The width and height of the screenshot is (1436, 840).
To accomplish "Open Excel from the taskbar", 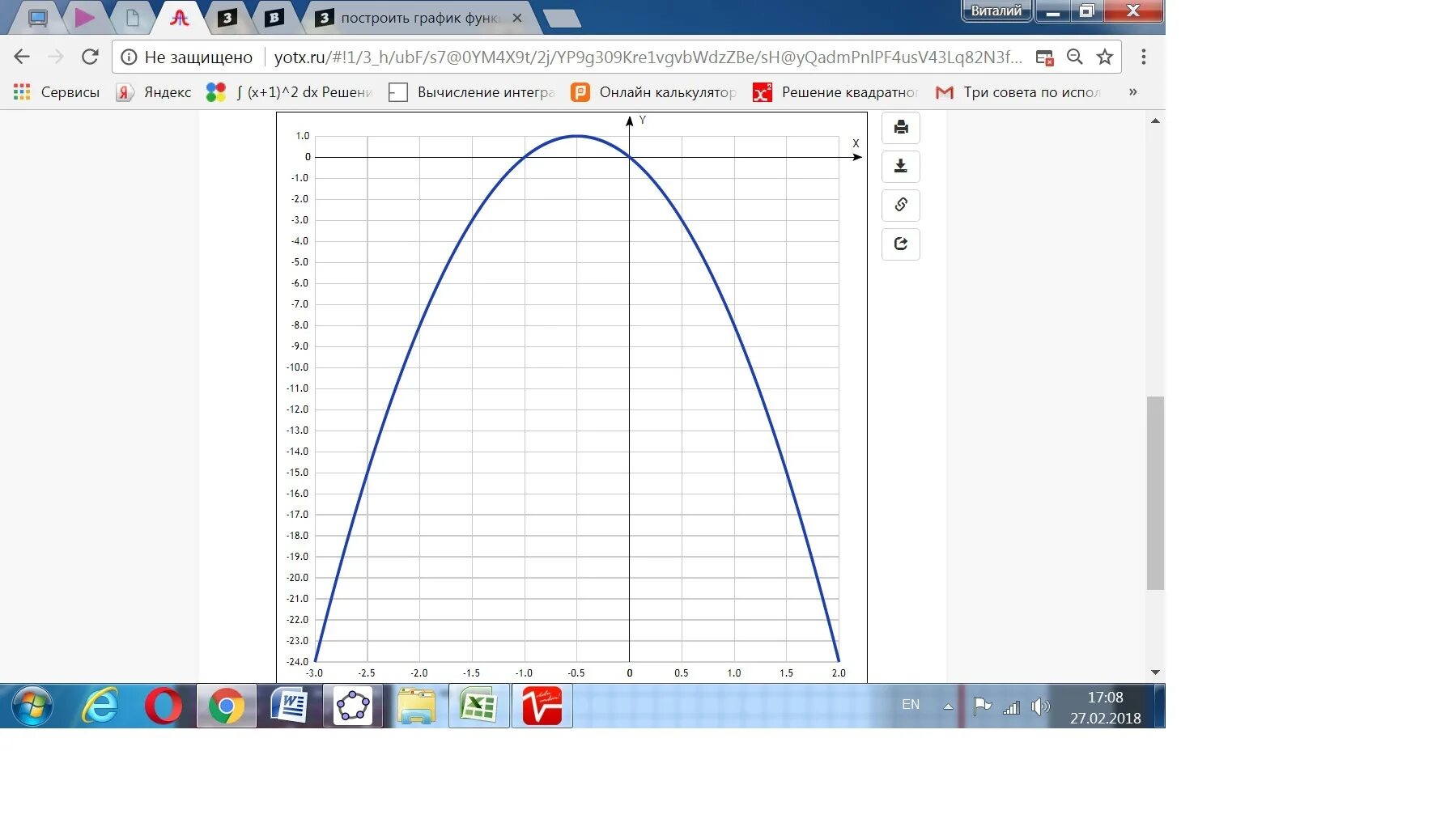I will [479, 706].
